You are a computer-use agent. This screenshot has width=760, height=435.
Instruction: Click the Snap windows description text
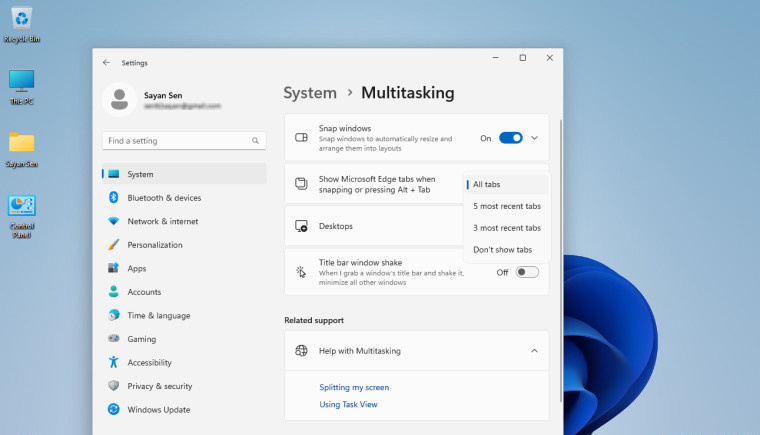point(385,144)
